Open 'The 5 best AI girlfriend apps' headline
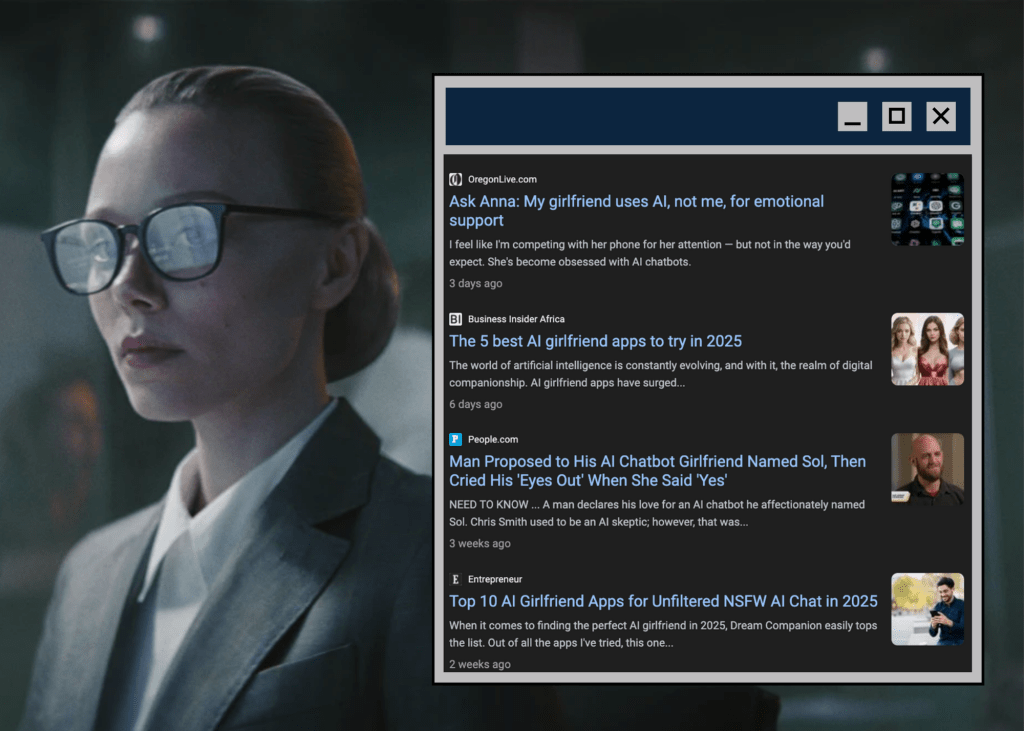 click(595, 341)
